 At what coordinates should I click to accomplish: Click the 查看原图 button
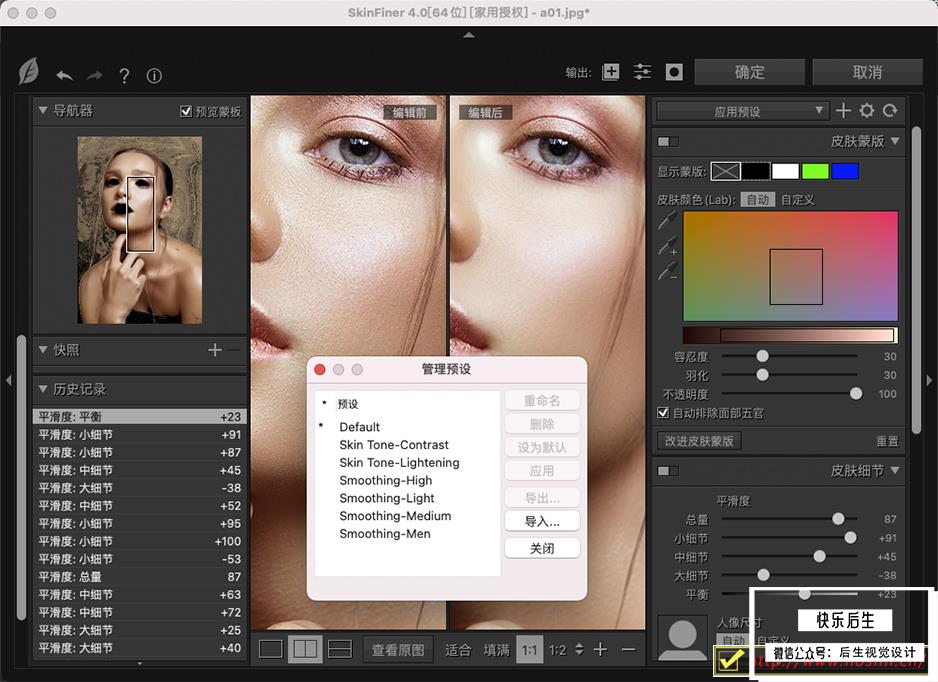(398, 650)
